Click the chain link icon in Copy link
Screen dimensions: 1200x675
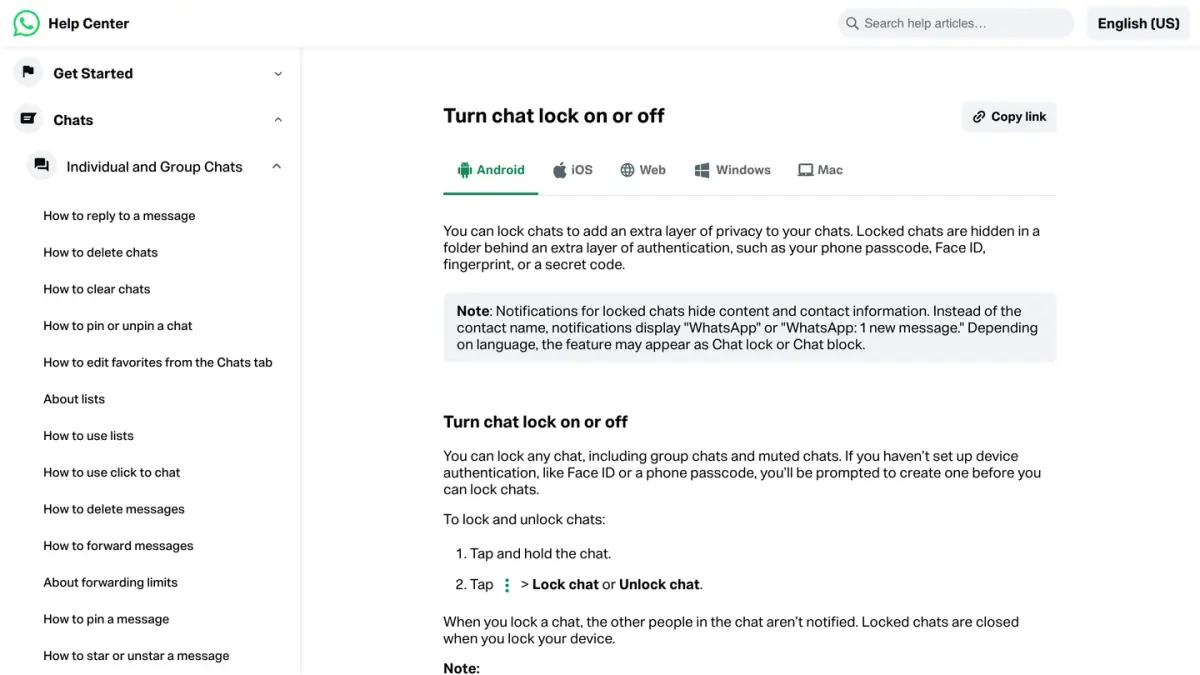pos(979,117)
